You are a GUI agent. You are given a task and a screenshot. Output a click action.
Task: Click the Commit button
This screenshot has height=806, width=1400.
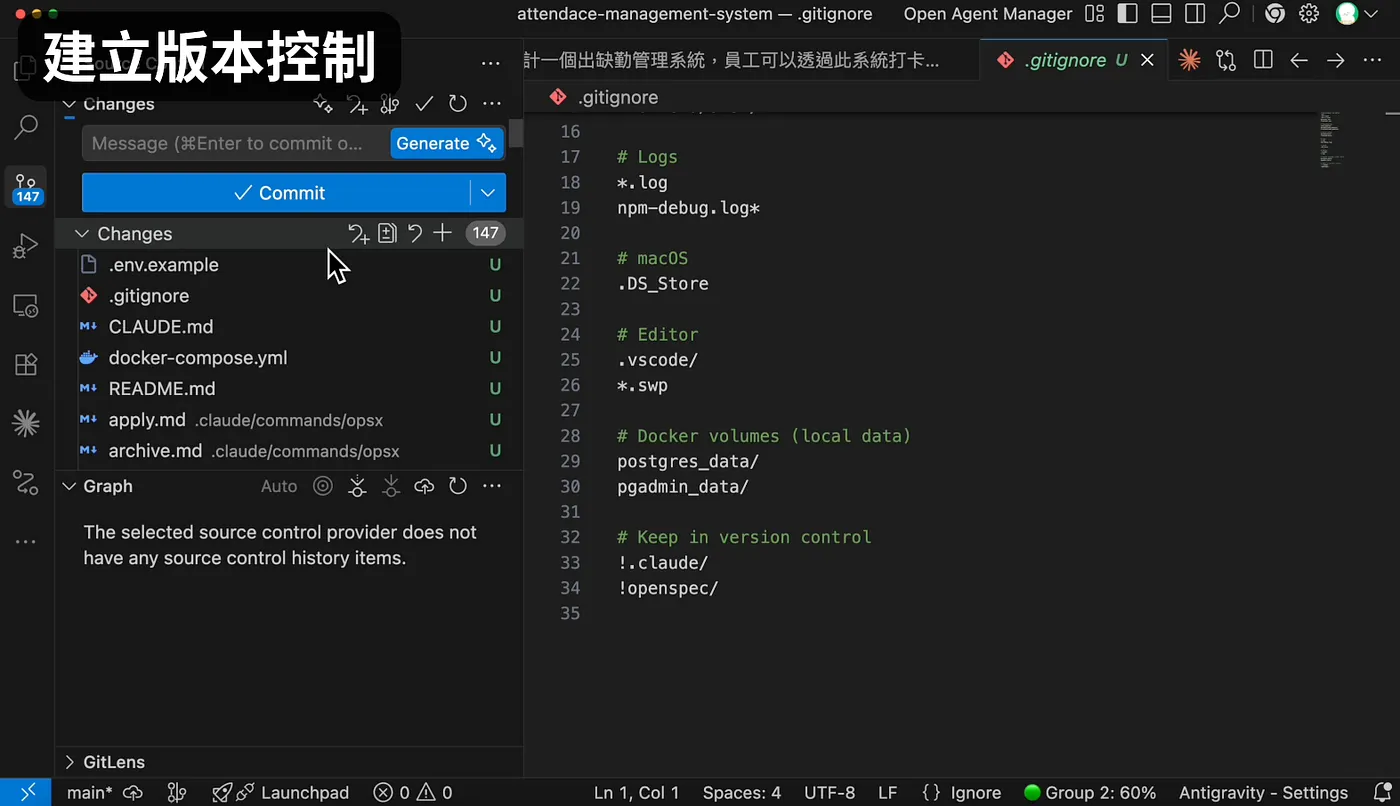tap(276, 193)
